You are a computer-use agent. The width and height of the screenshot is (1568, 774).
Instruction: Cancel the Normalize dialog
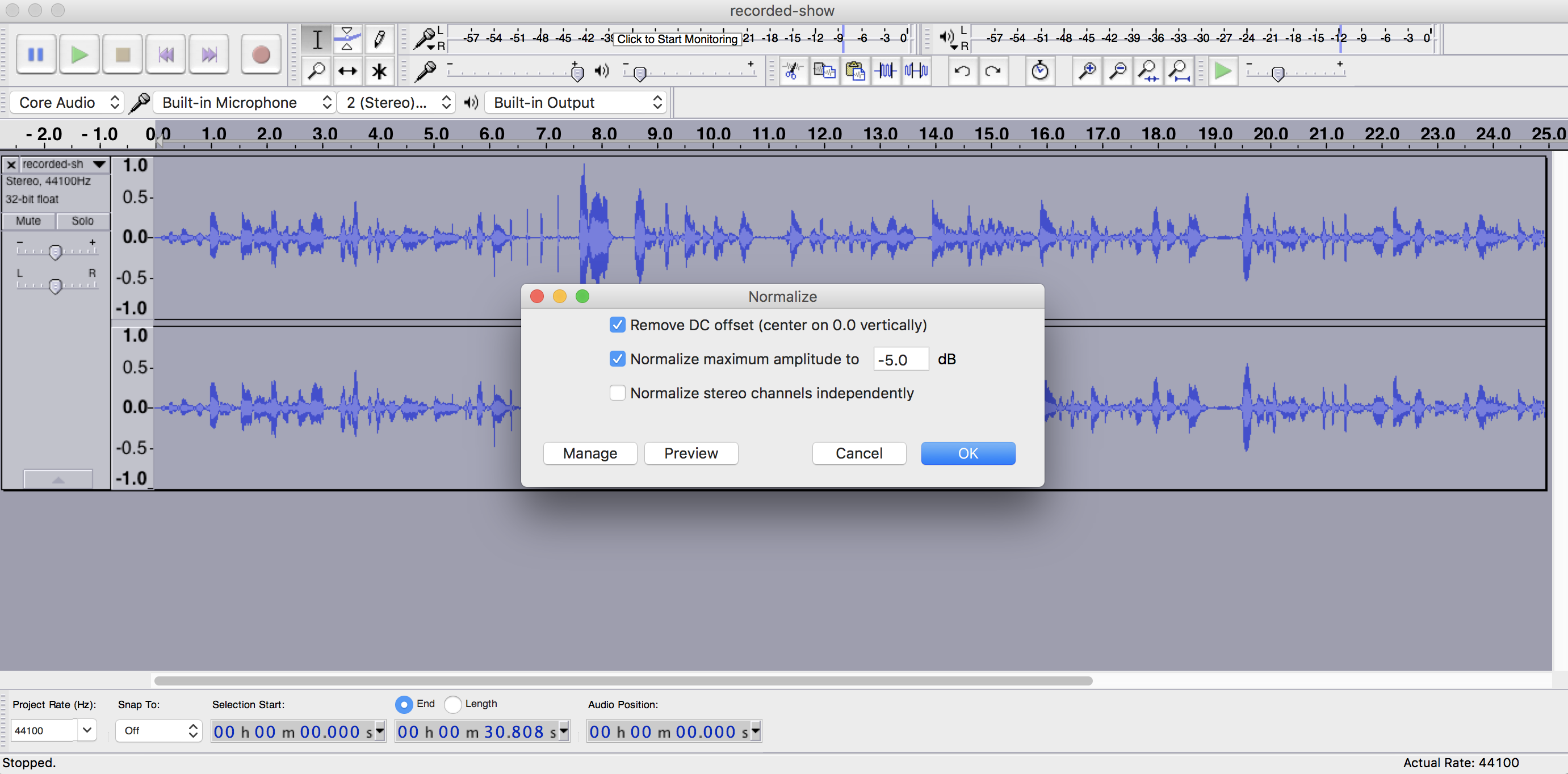click(x=859, y=453)
